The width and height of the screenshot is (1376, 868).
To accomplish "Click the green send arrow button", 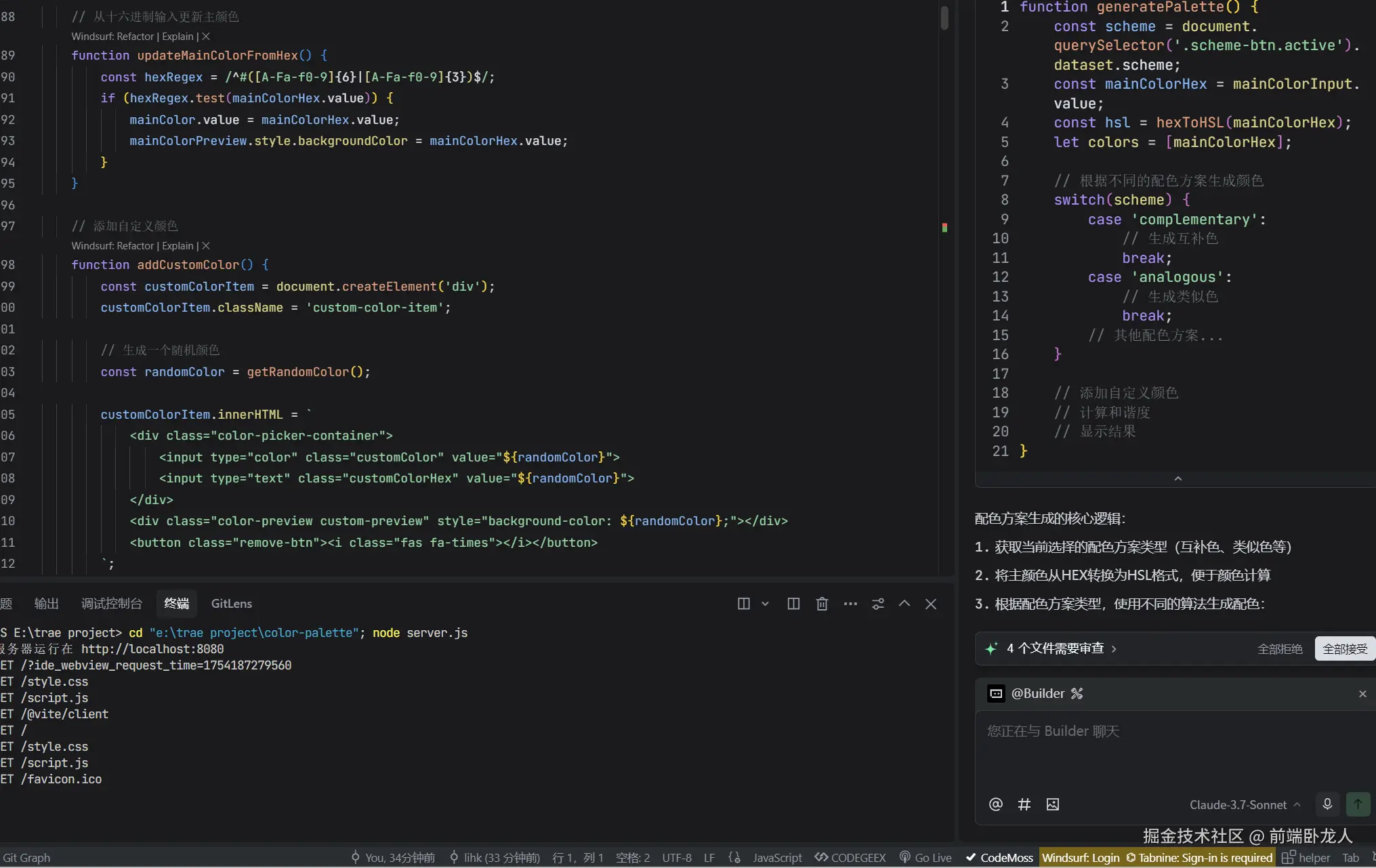I will tap(1358, 804).
